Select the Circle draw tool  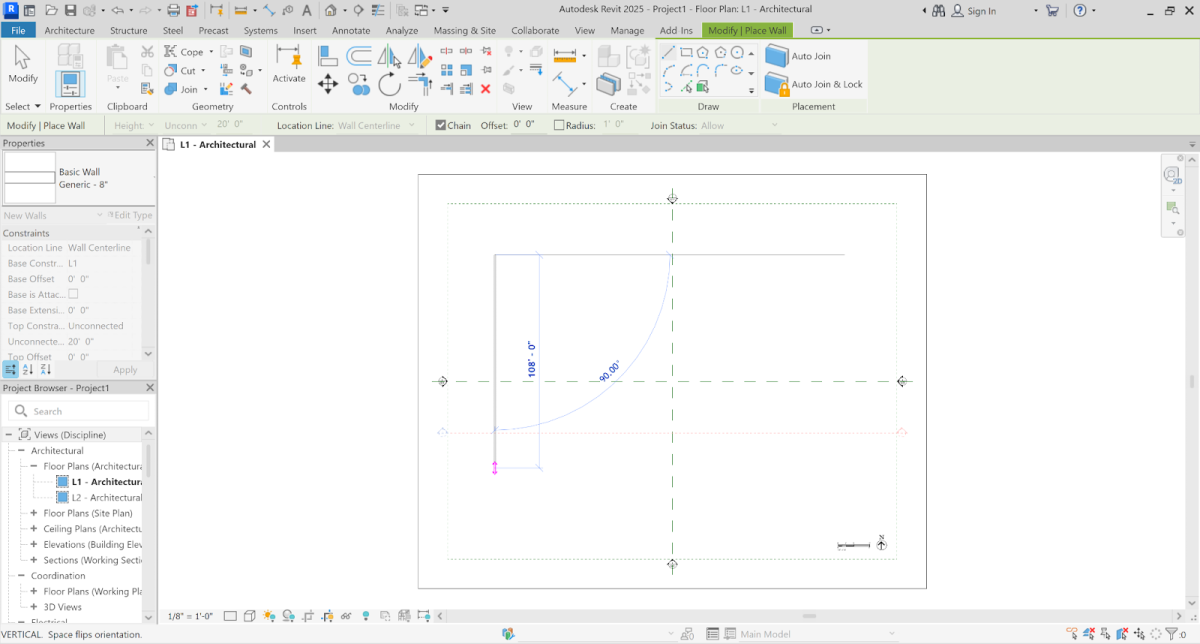[x=737, y=52]
